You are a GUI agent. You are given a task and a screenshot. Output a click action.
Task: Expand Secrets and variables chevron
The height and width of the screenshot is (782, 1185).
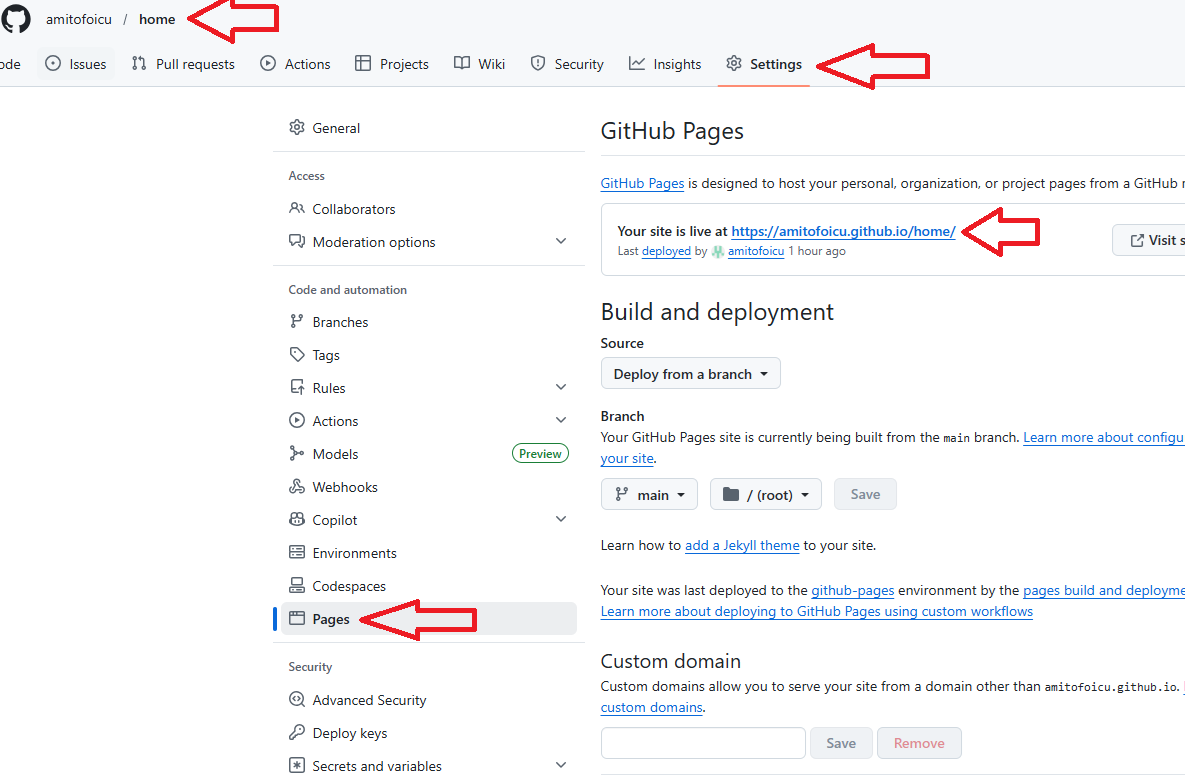pyautogui.click(x=561, y=765)
